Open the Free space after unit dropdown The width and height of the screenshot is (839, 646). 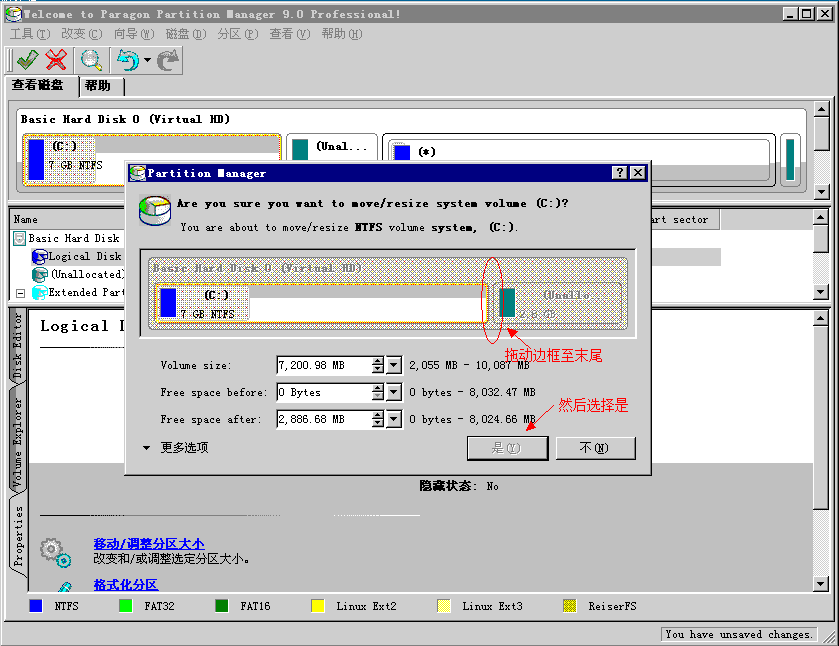pyautogui.click(x=394, y=420)
